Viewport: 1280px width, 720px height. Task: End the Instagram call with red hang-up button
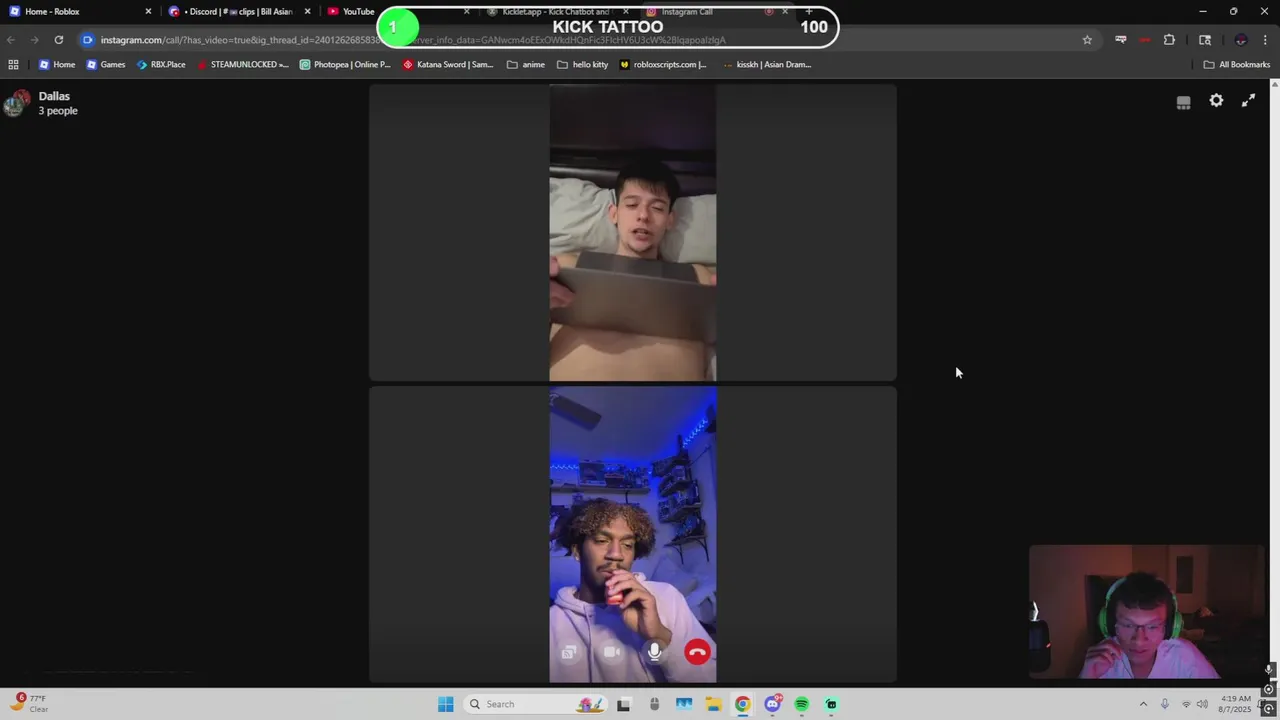click(x=697, y=652)
